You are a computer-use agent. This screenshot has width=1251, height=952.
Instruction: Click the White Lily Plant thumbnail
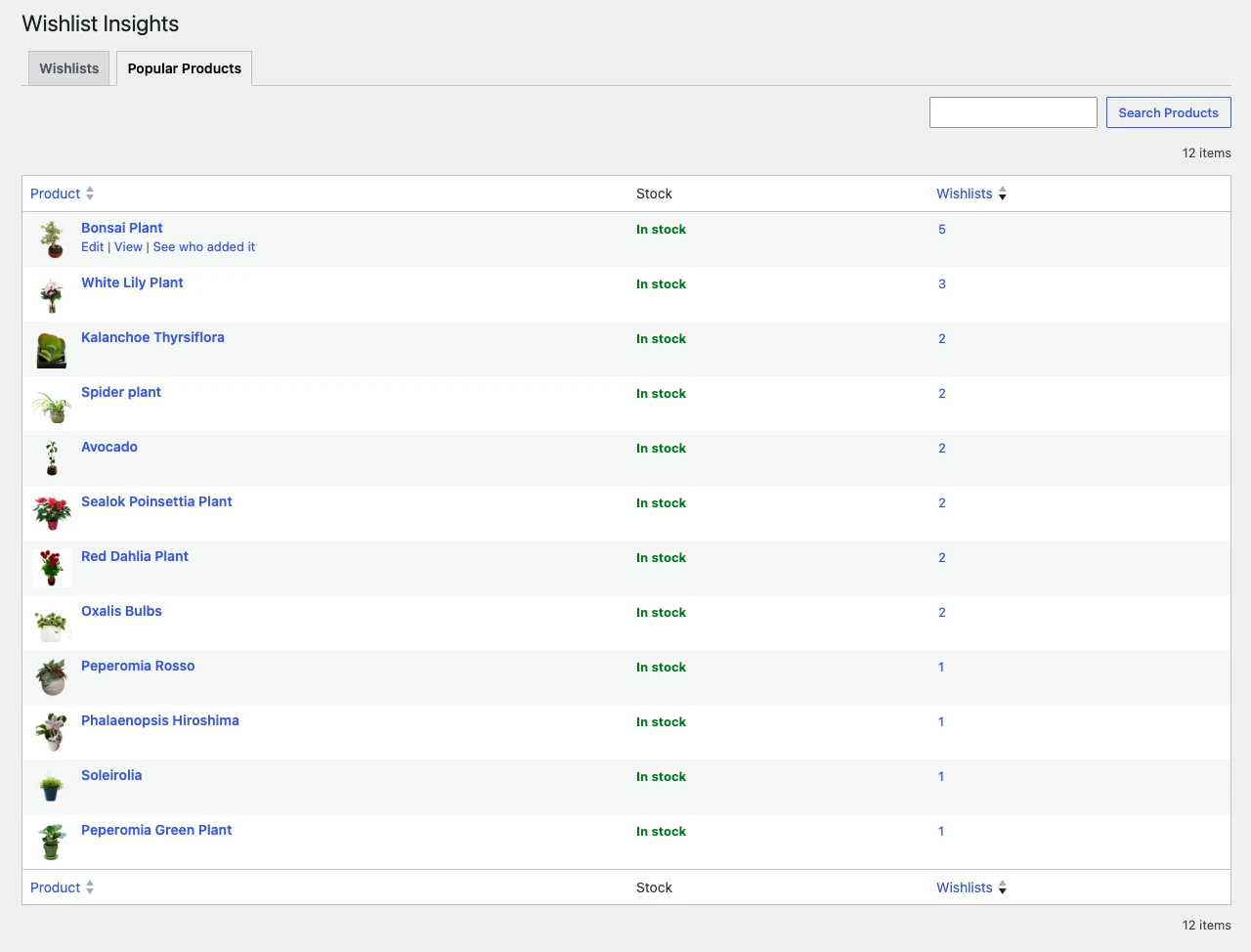pos(52,294)
